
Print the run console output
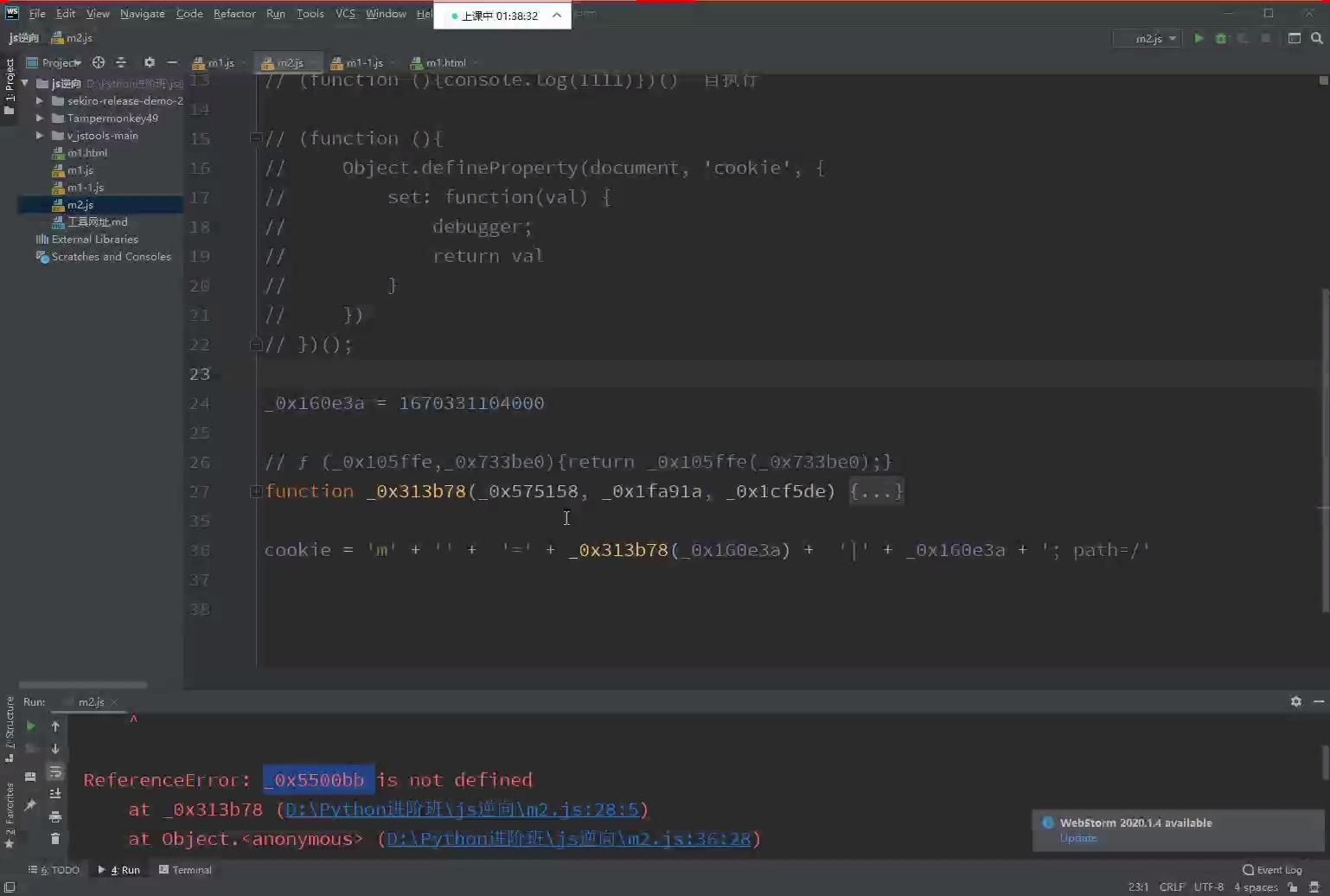55,816
